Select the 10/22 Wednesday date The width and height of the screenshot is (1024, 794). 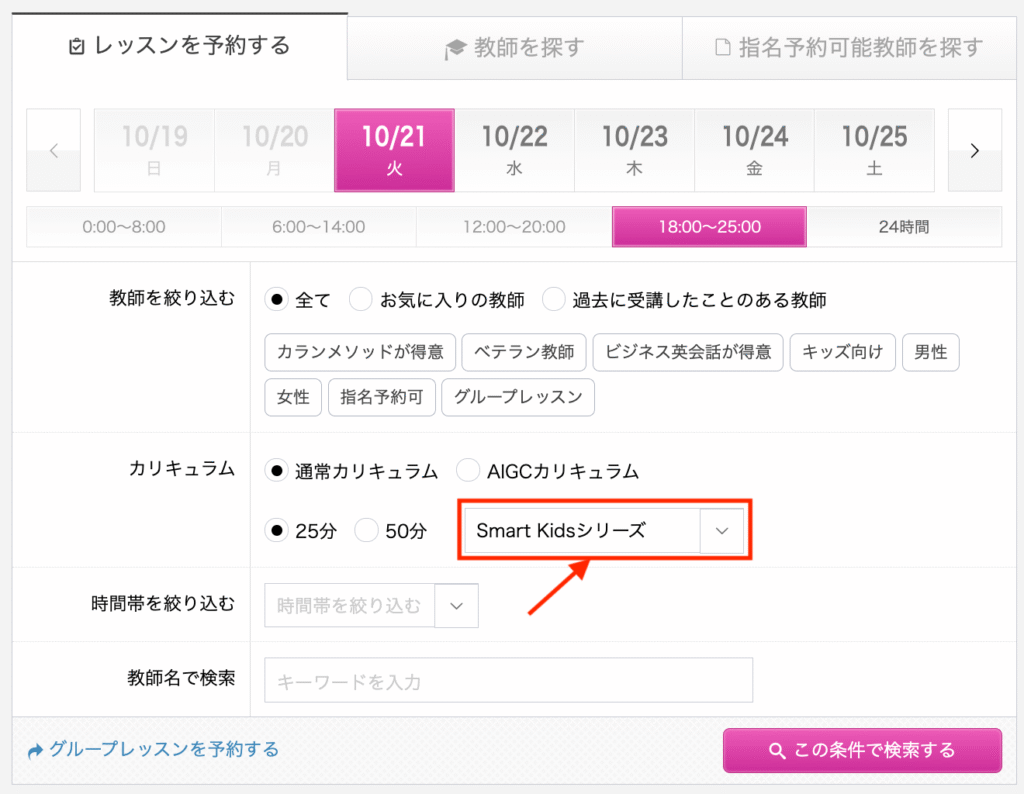click(514, 150)
